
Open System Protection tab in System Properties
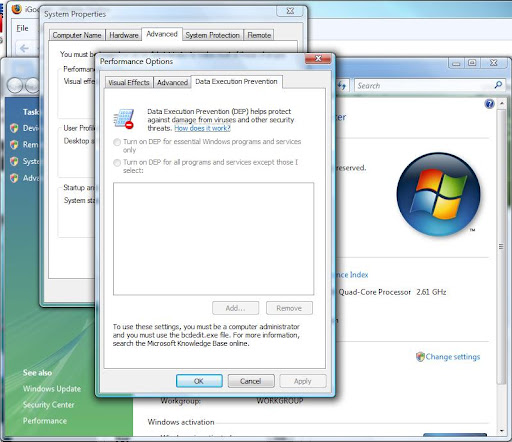point(213,35)
